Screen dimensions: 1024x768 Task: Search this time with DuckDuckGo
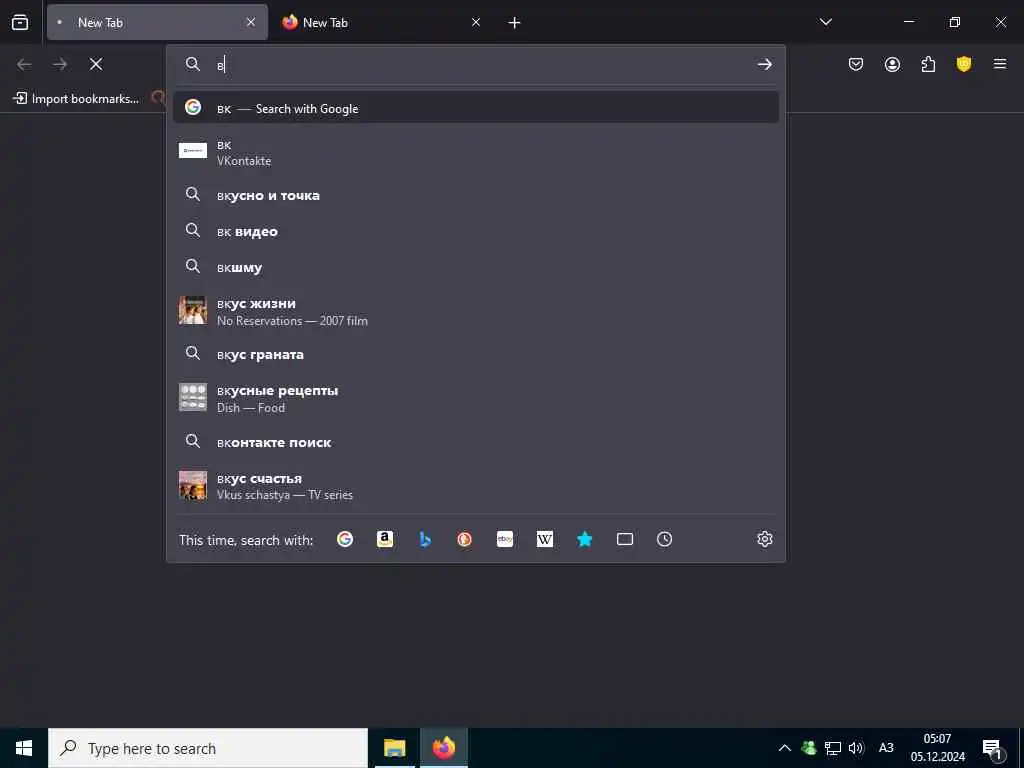[x=464, y=539]
